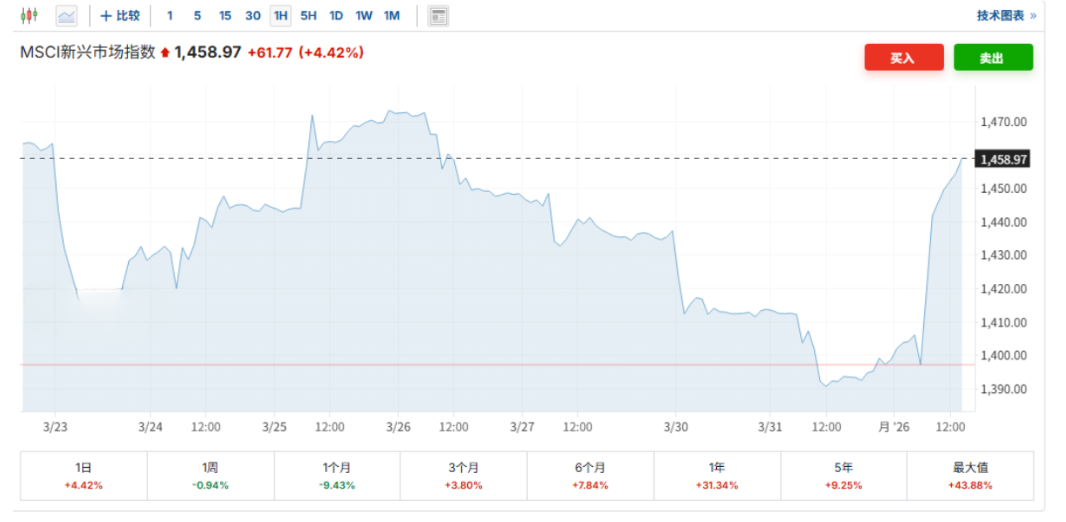Choose the 1个月 performance range tab
The height and width of the screenshot is (522, 1066).
337,475
